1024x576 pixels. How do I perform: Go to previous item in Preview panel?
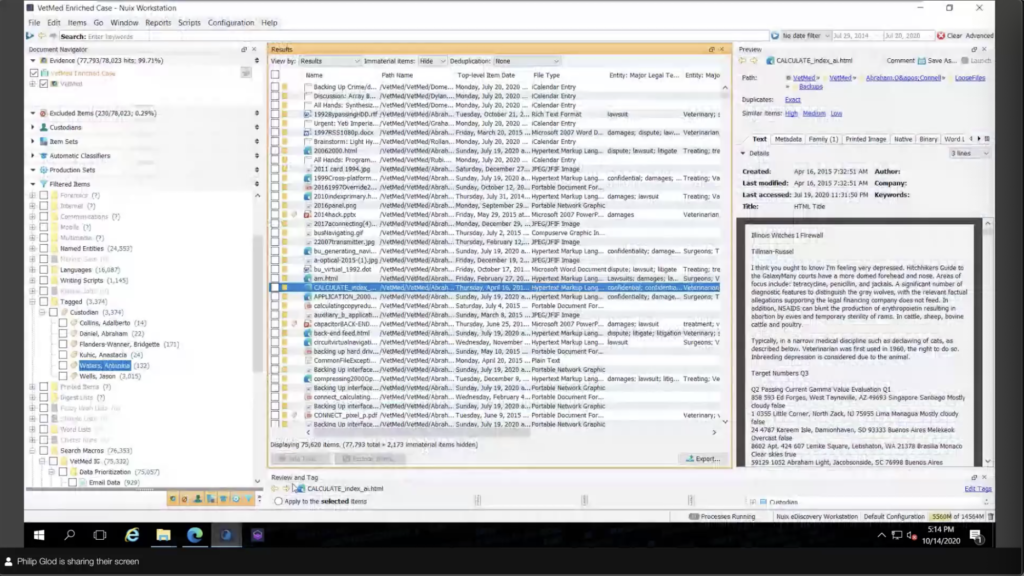pos(743,61)
